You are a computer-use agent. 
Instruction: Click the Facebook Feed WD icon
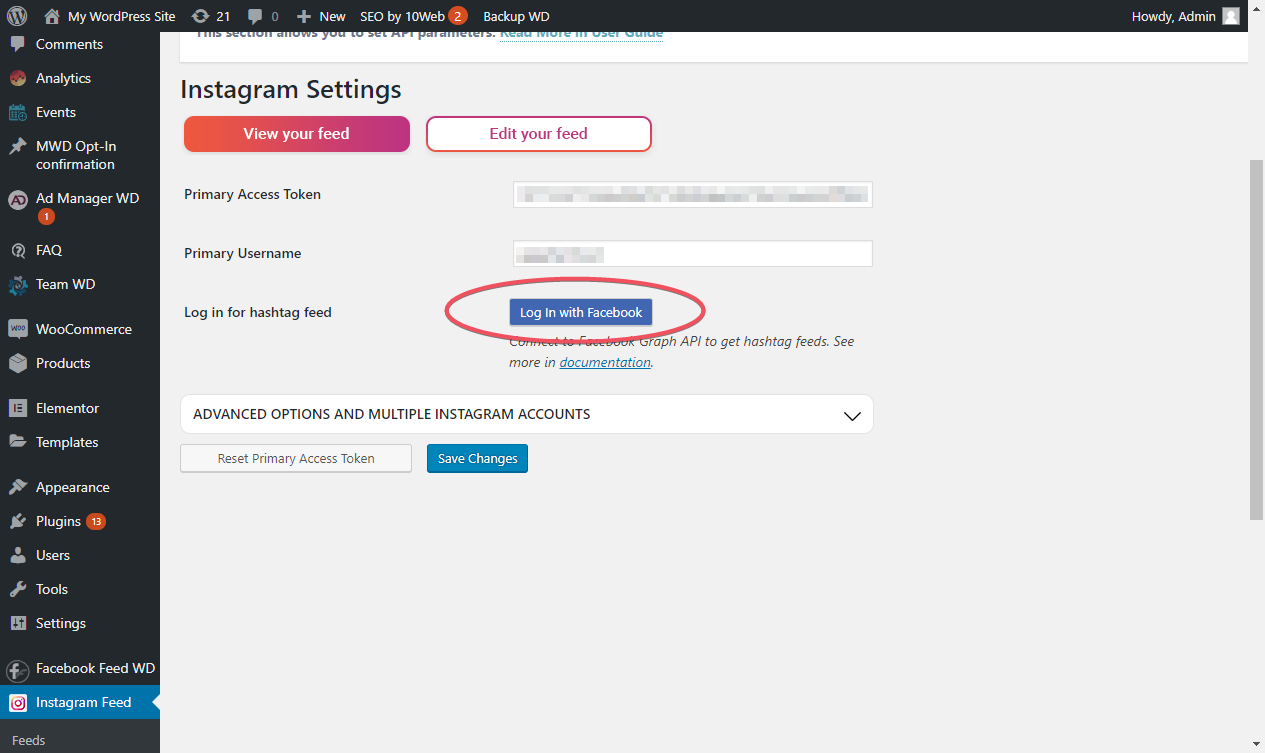coord(17,669)
